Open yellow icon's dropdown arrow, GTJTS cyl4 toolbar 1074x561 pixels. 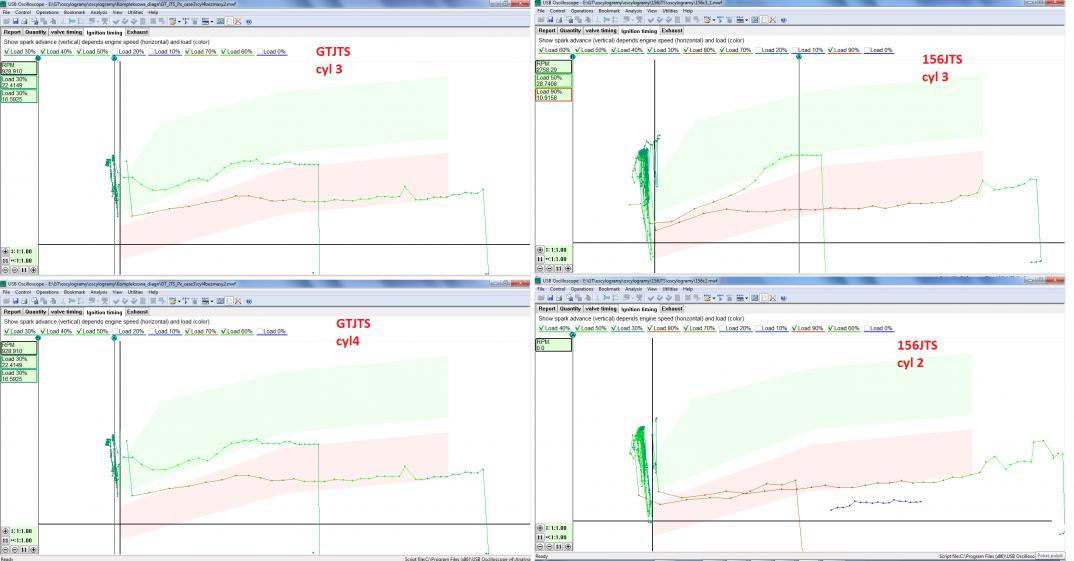[179, 301]
